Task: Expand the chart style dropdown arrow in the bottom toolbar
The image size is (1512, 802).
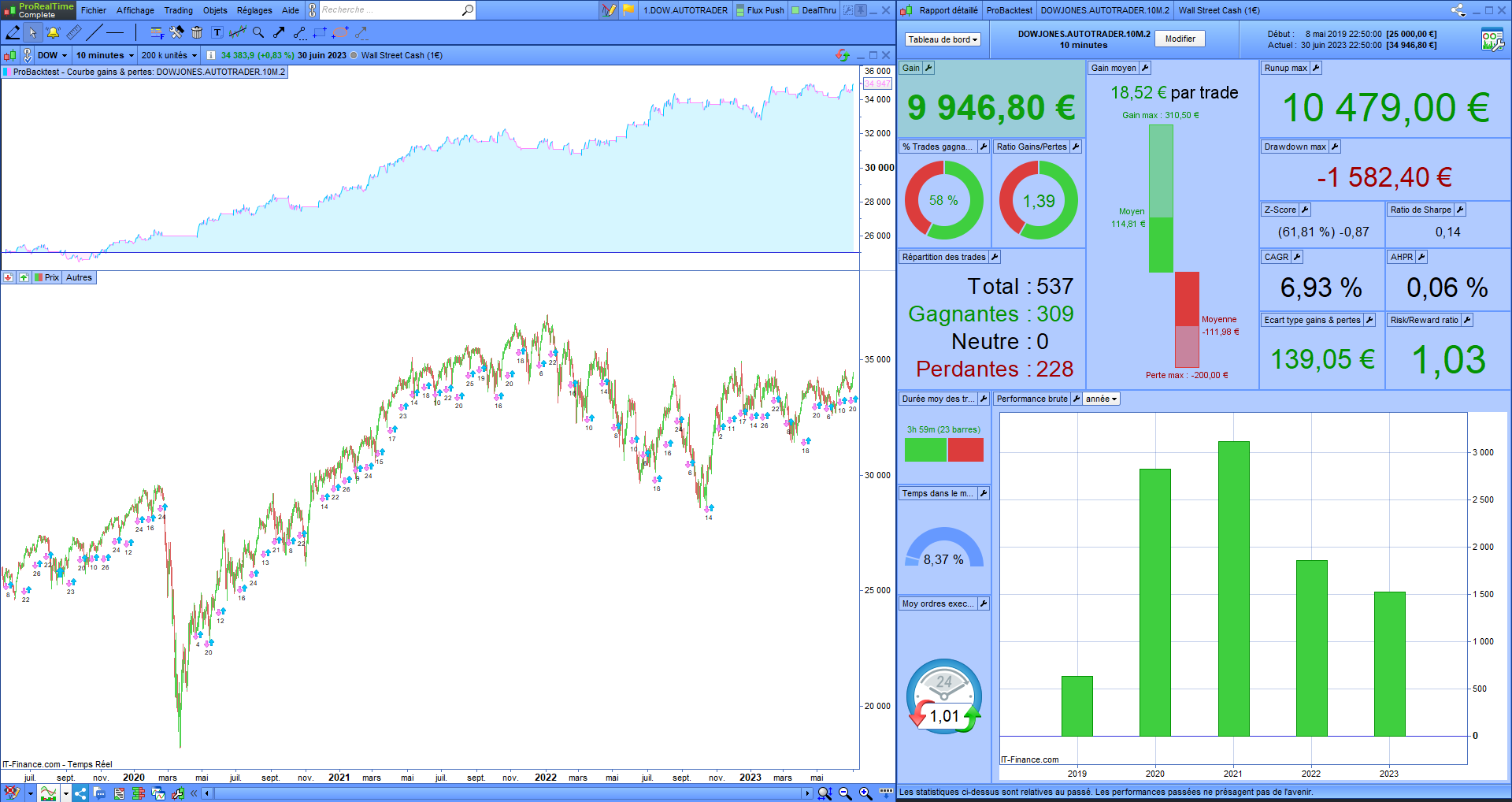Action: click(66, 793)
